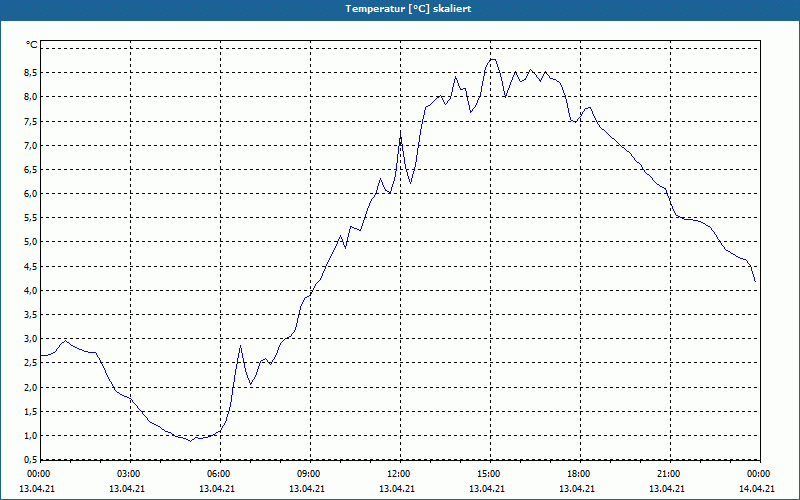Click the 03:00 time axis label
Screen dimensions: 800x500
pos(131,474)
